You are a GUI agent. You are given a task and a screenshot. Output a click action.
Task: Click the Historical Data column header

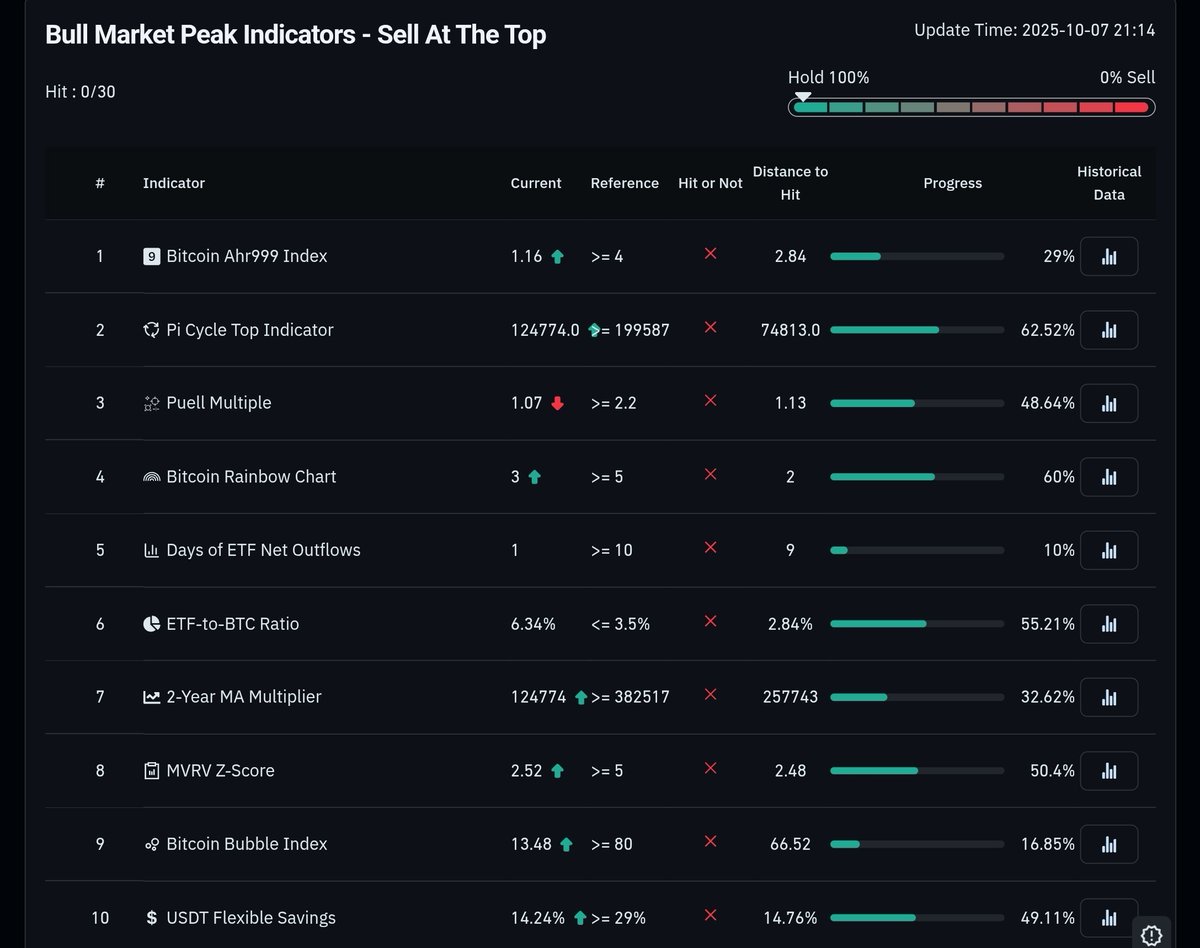point(1109,183)
